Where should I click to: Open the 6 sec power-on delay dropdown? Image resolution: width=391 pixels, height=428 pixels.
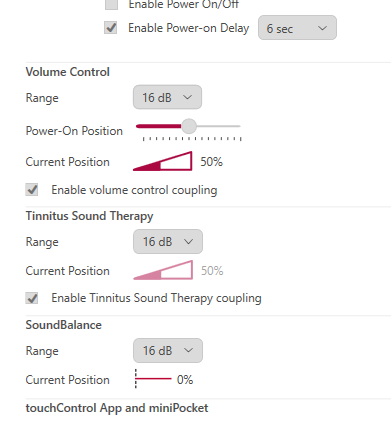click(x=297, y=28)
